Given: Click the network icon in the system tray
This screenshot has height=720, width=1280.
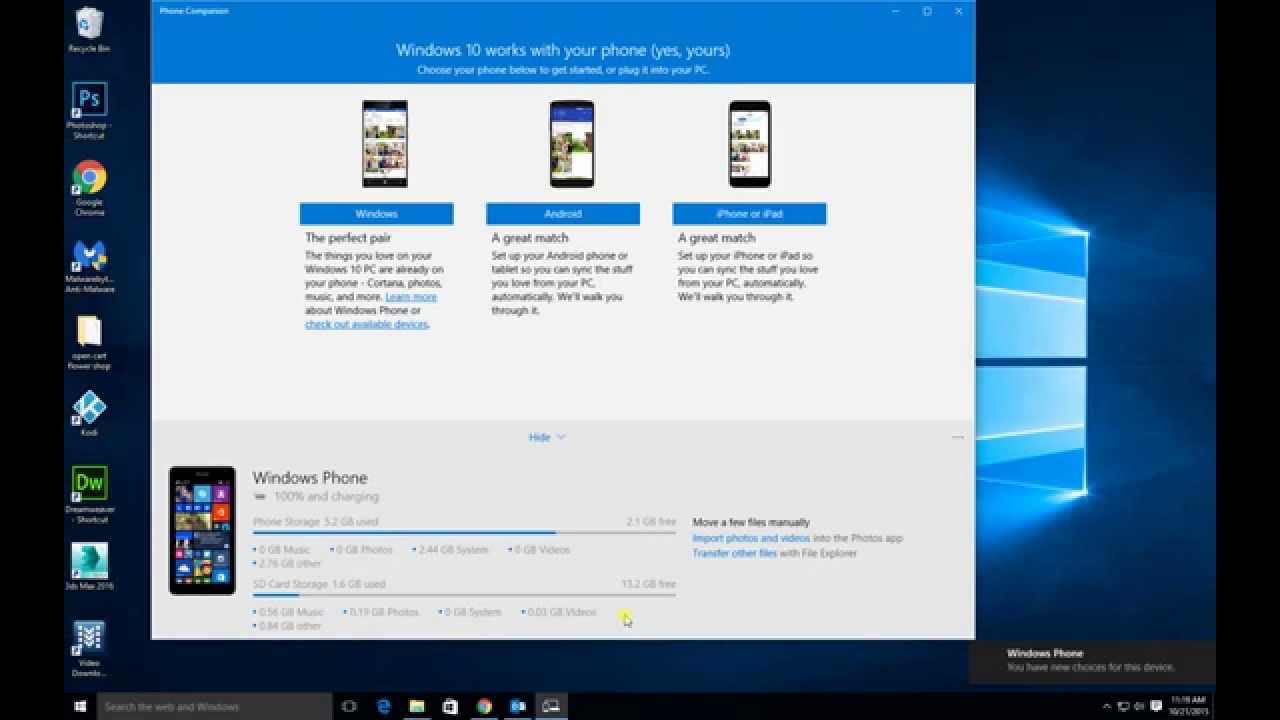Looking at the screenshot, I should (1124, 706).
